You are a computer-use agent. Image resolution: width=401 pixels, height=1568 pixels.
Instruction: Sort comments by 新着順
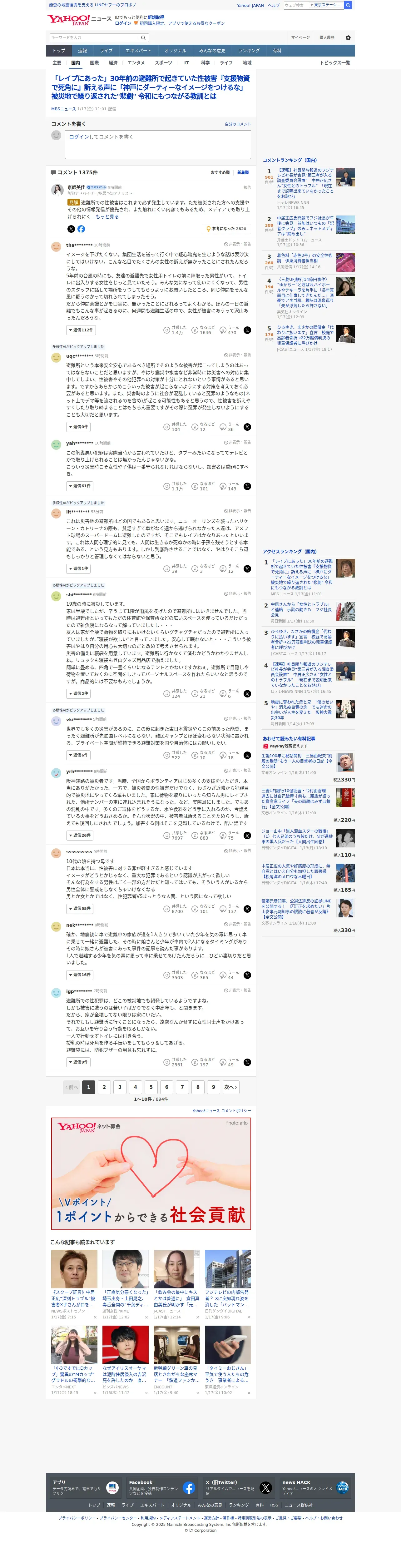pos(243,172)
